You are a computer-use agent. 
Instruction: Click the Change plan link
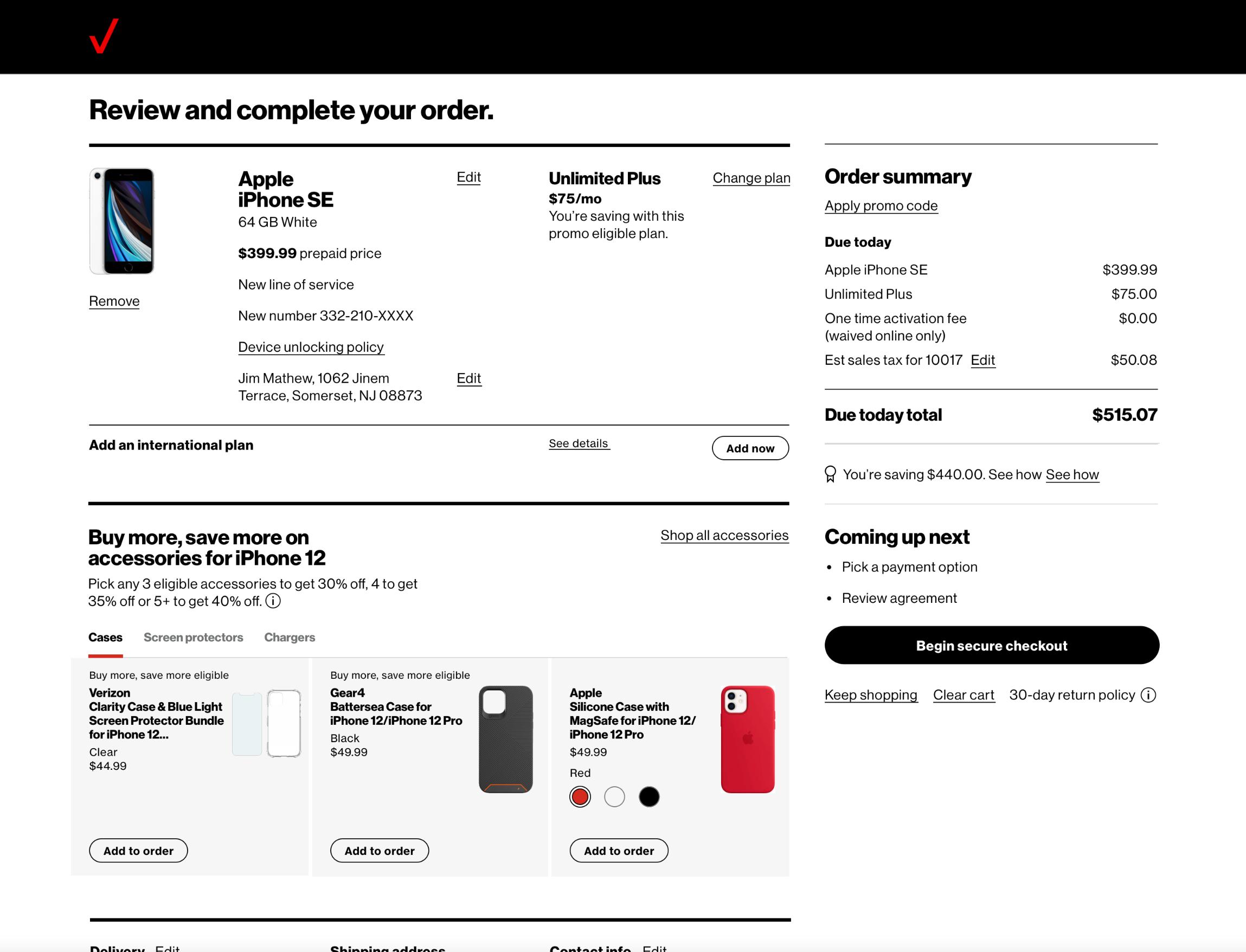752,178
